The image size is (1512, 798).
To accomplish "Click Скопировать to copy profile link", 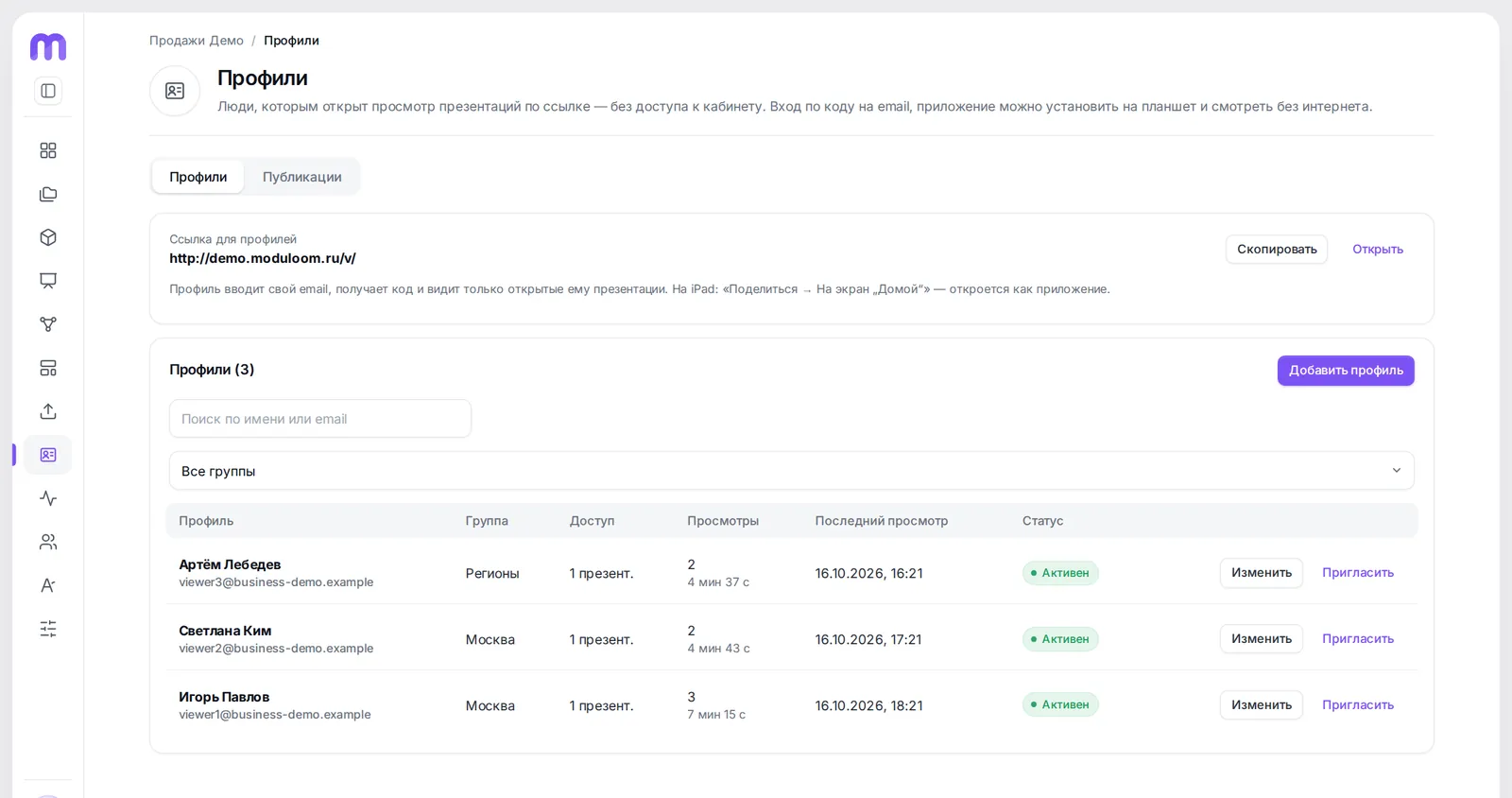I will point(1277,250).
